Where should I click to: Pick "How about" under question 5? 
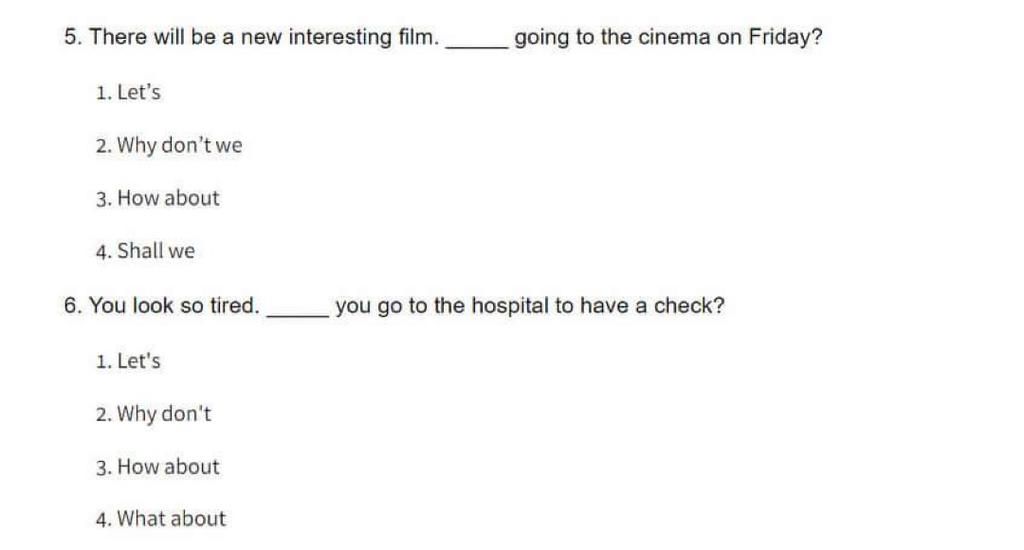pos(157,198)
